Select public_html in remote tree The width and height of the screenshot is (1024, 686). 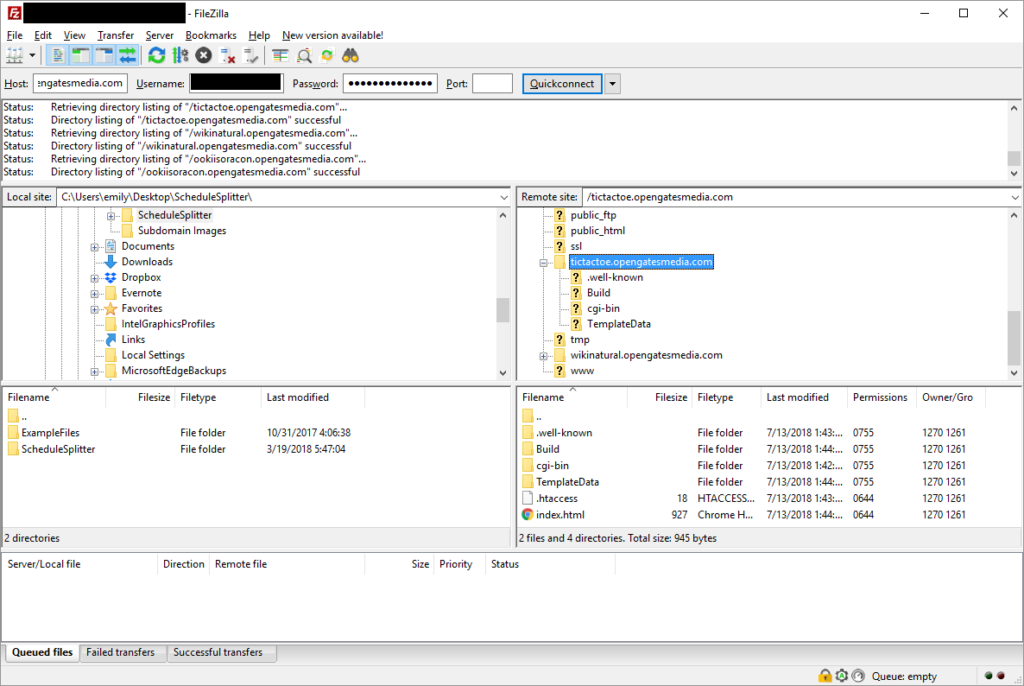click(598, 231)
